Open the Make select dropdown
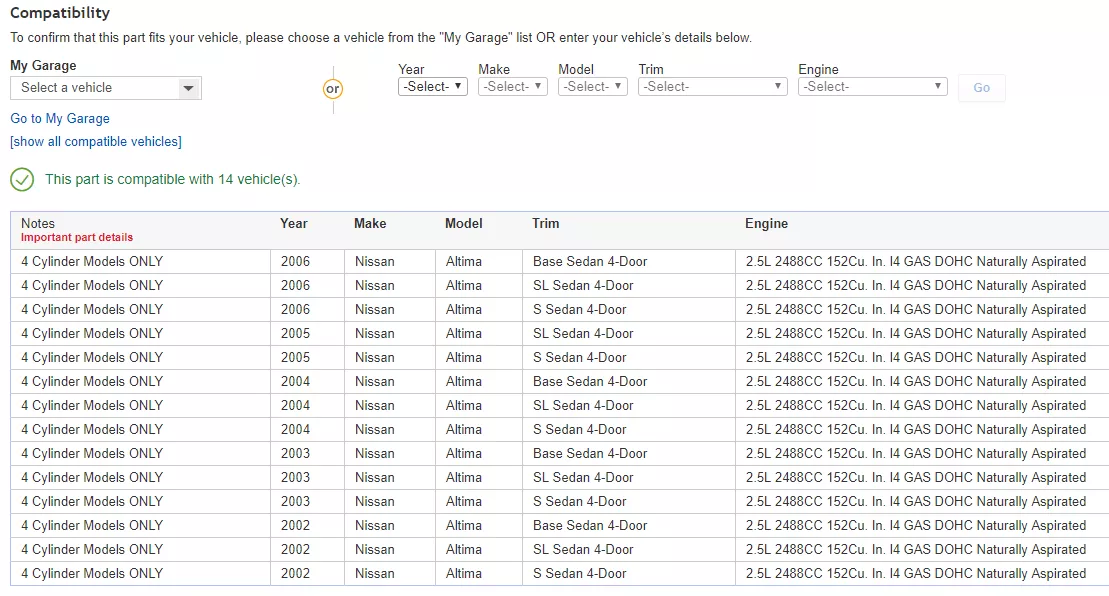Screen dimensions: 1109x596 [x=512, y=87]
